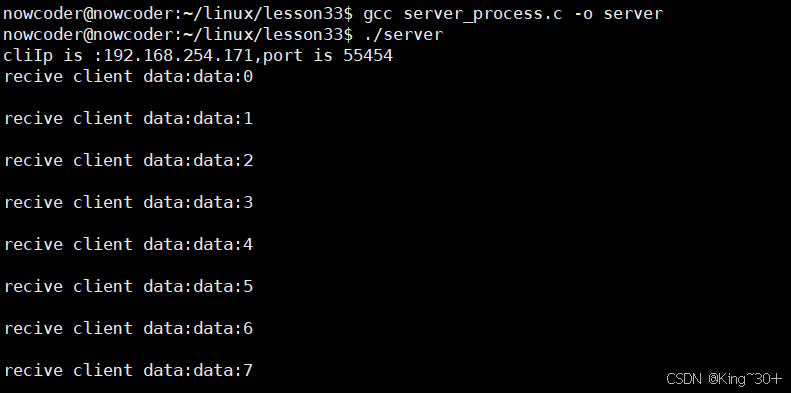
Task: Click the server_process.c filename
Action: point(483,14)
